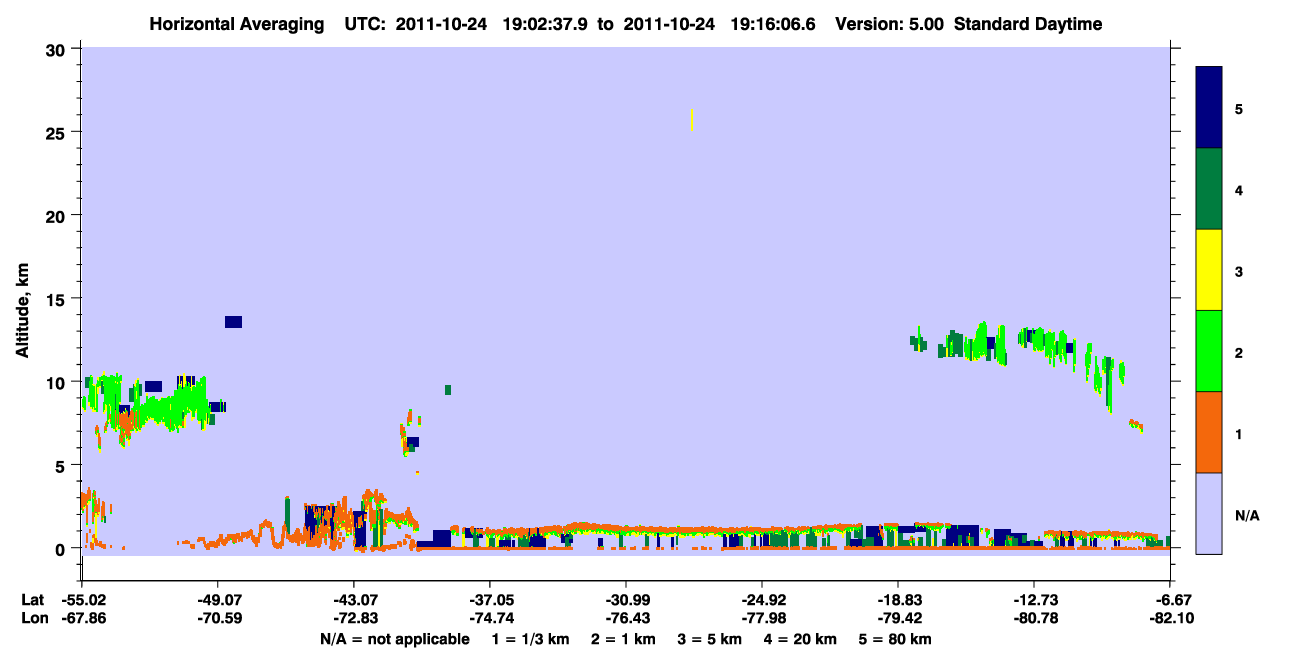Click longitude value -76.43
Viewport: 1300px width, 667px height.
[x=626, y=618]
